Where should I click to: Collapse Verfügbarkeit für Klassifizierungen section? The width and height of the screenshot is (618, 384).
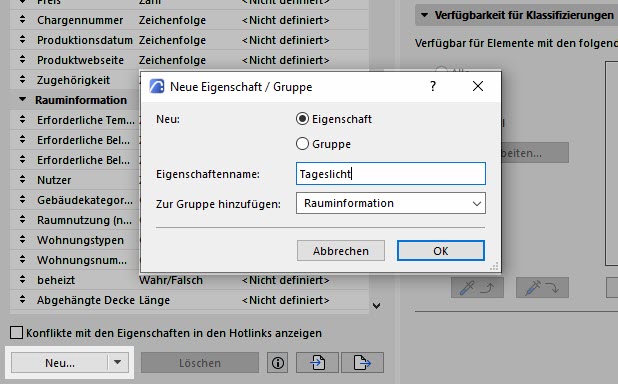(424, 15)
